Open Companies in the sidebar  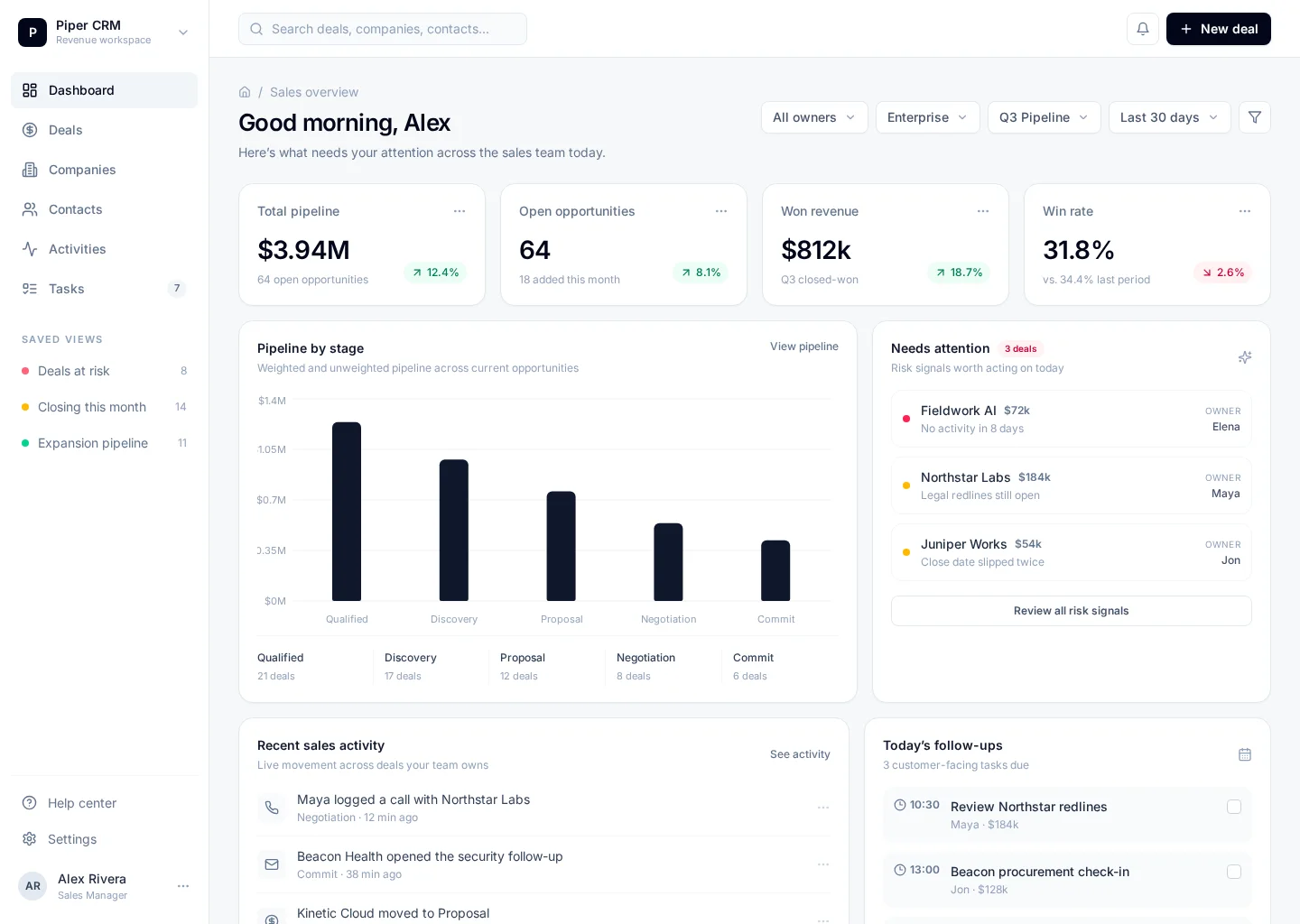[x=104, y=170]
